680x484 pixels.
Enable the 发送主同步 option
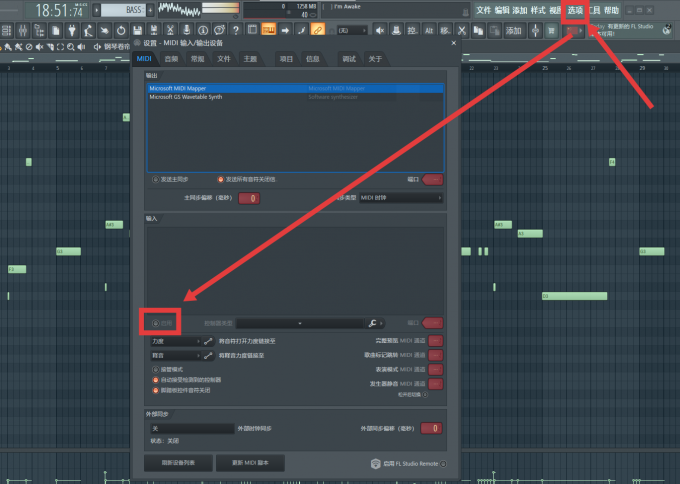pos(155,180)
